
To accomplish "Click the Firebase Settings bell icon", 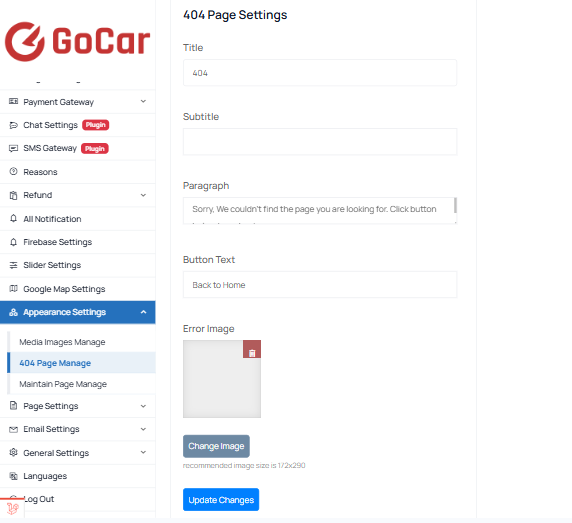I will tap(13, 242).
